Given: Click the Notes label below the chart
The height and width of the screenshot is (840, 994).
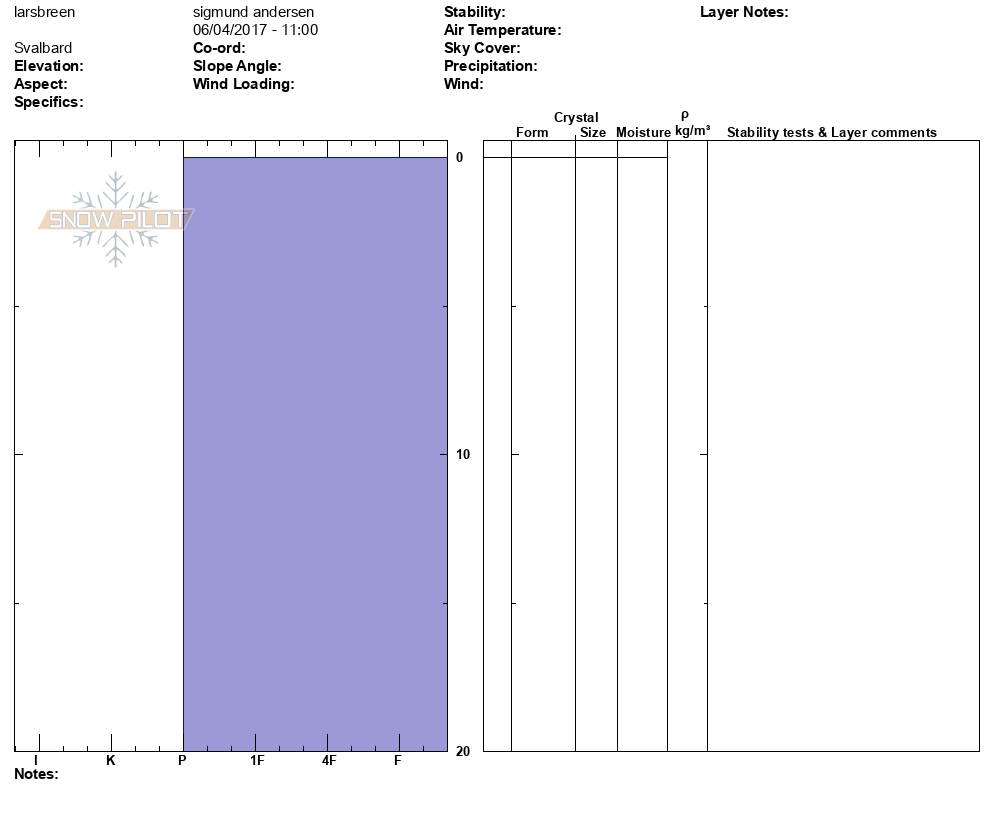Looking at the screenshot, I should tap(36, 774).
